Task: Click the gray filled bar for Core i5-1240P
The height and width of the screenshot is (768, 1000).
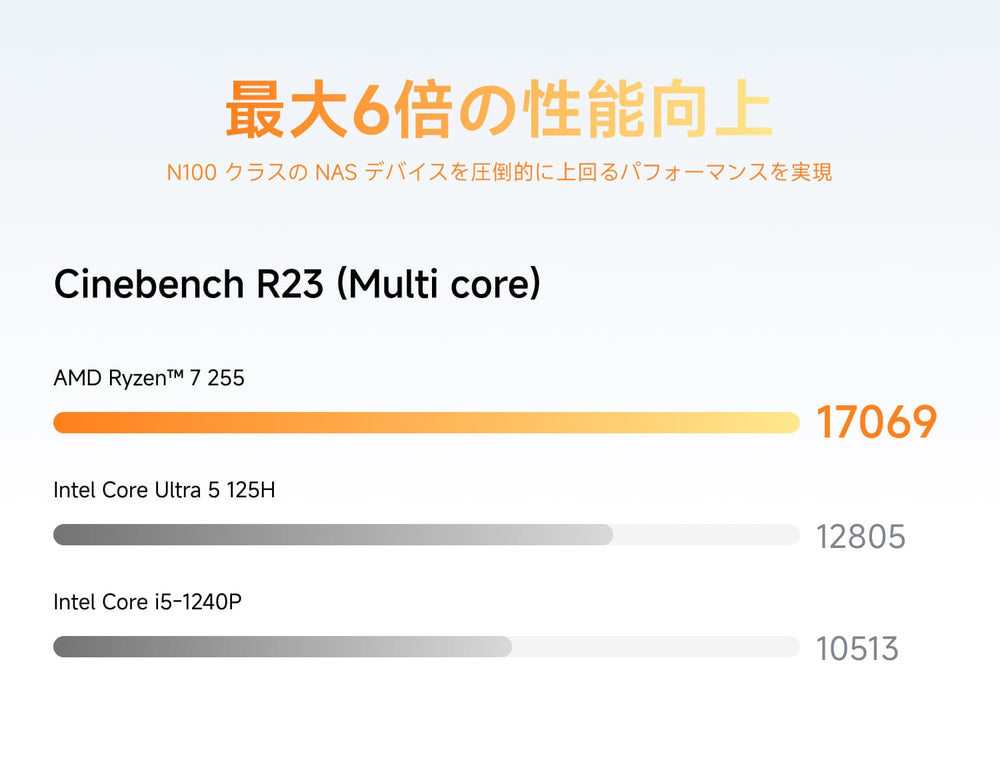Action: [280, 647]
